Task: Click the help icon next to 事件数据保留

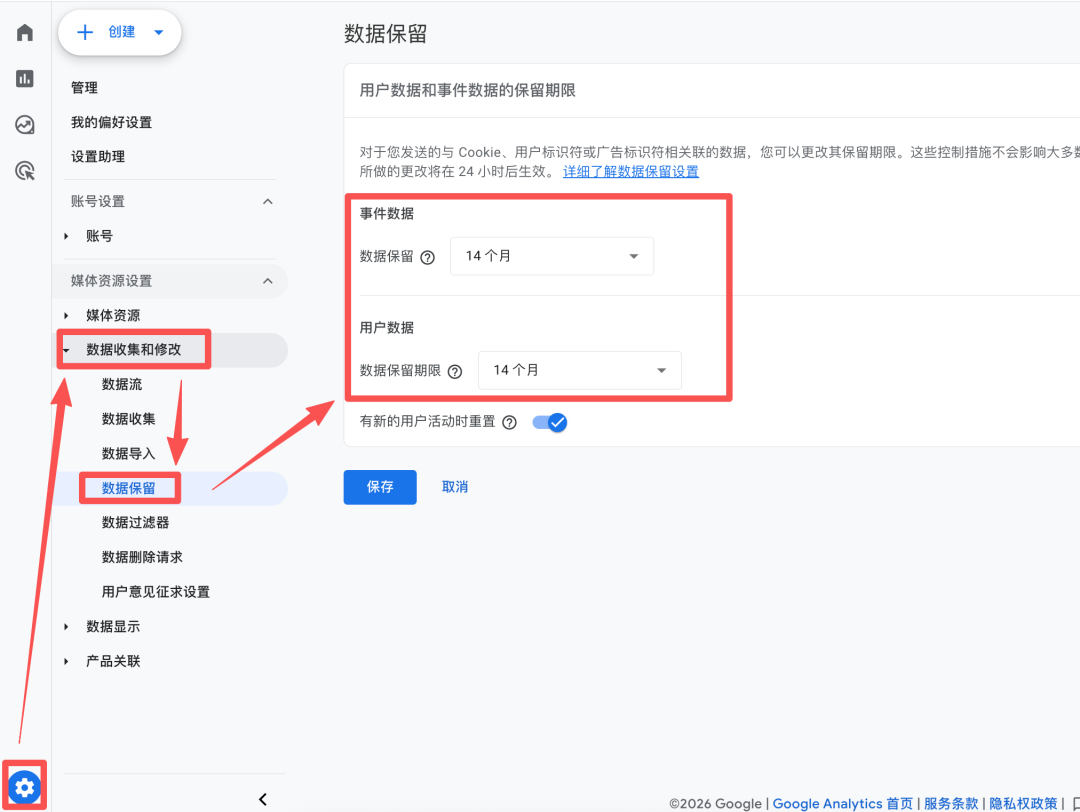Action: [428, 257]
